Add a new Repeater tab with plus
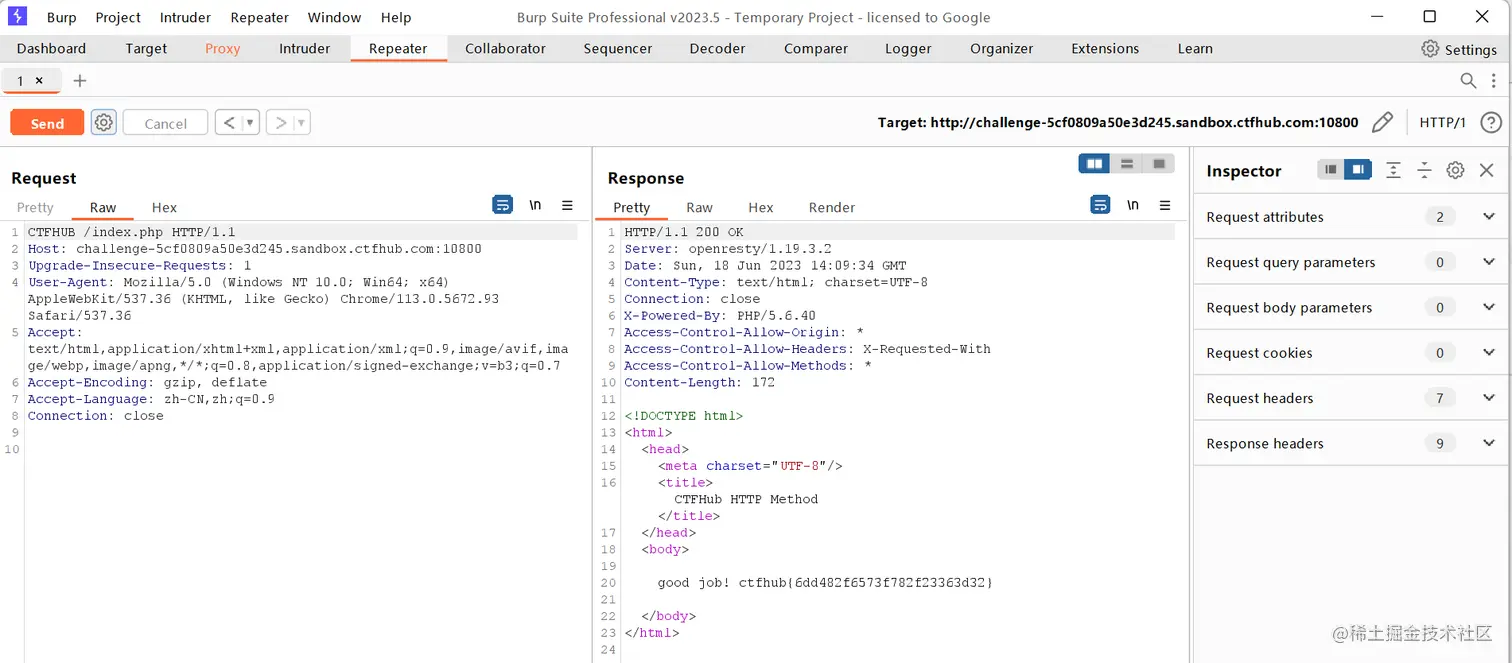 coord(80,81)
